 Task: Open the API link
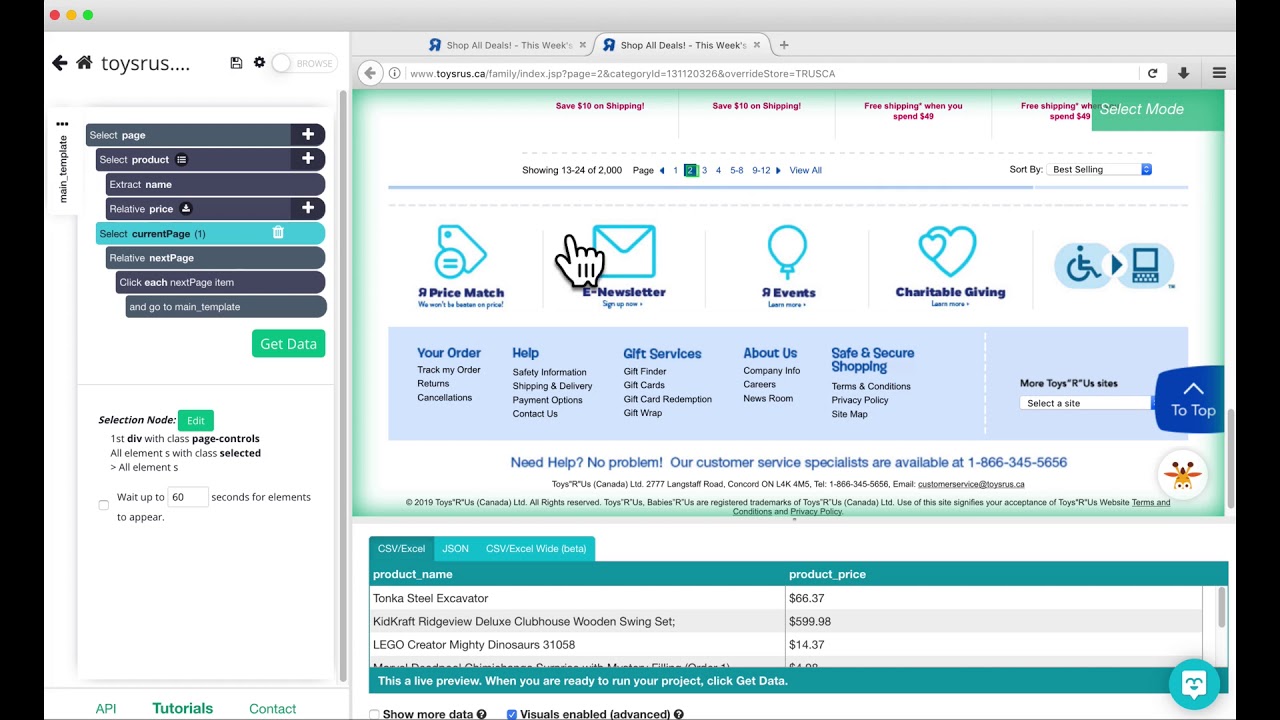[x=106, y=708]
